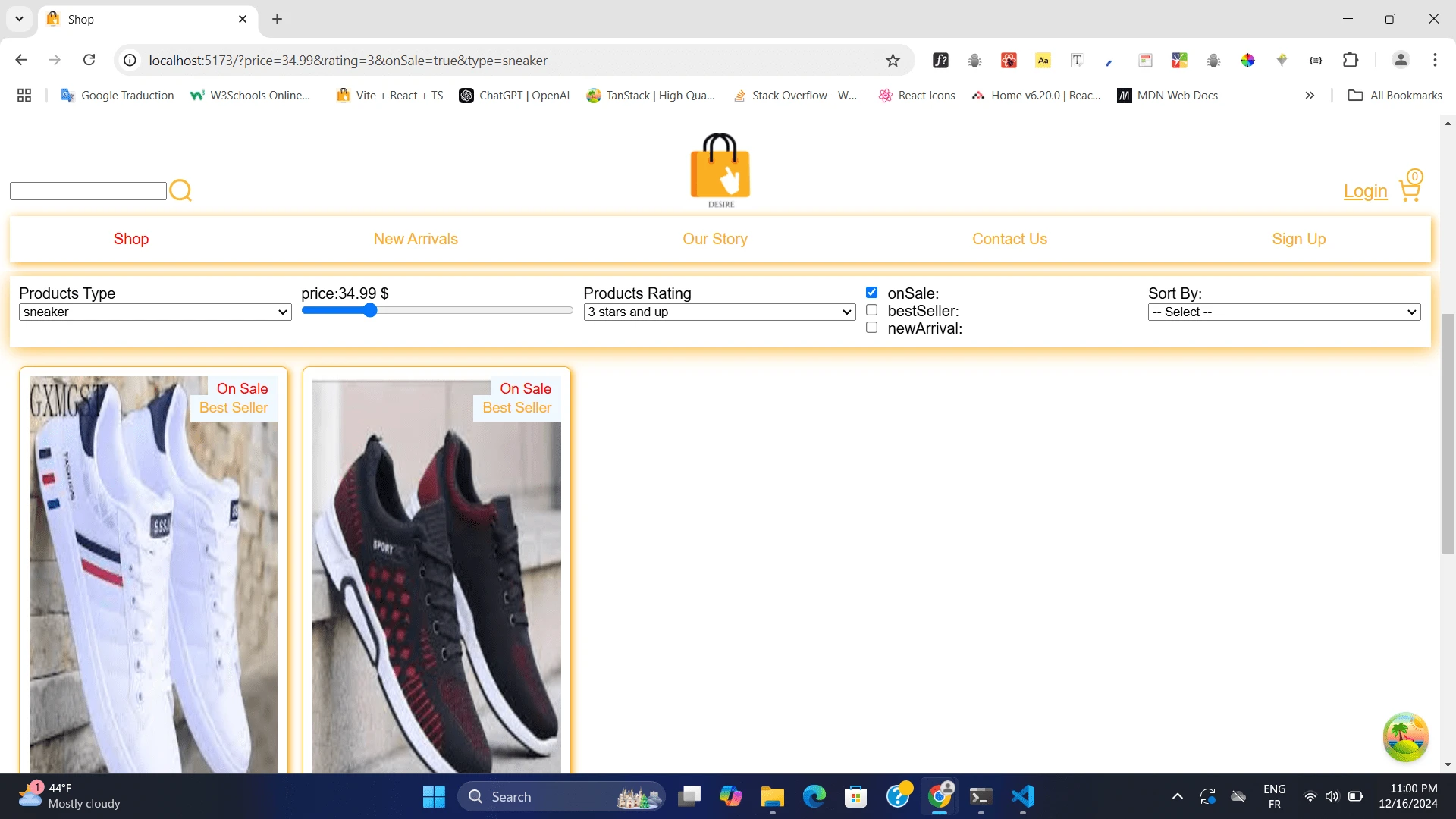Viewport: 1456px width, 819px height.
Task: Focus the product search input field
Action: (88, 191)
